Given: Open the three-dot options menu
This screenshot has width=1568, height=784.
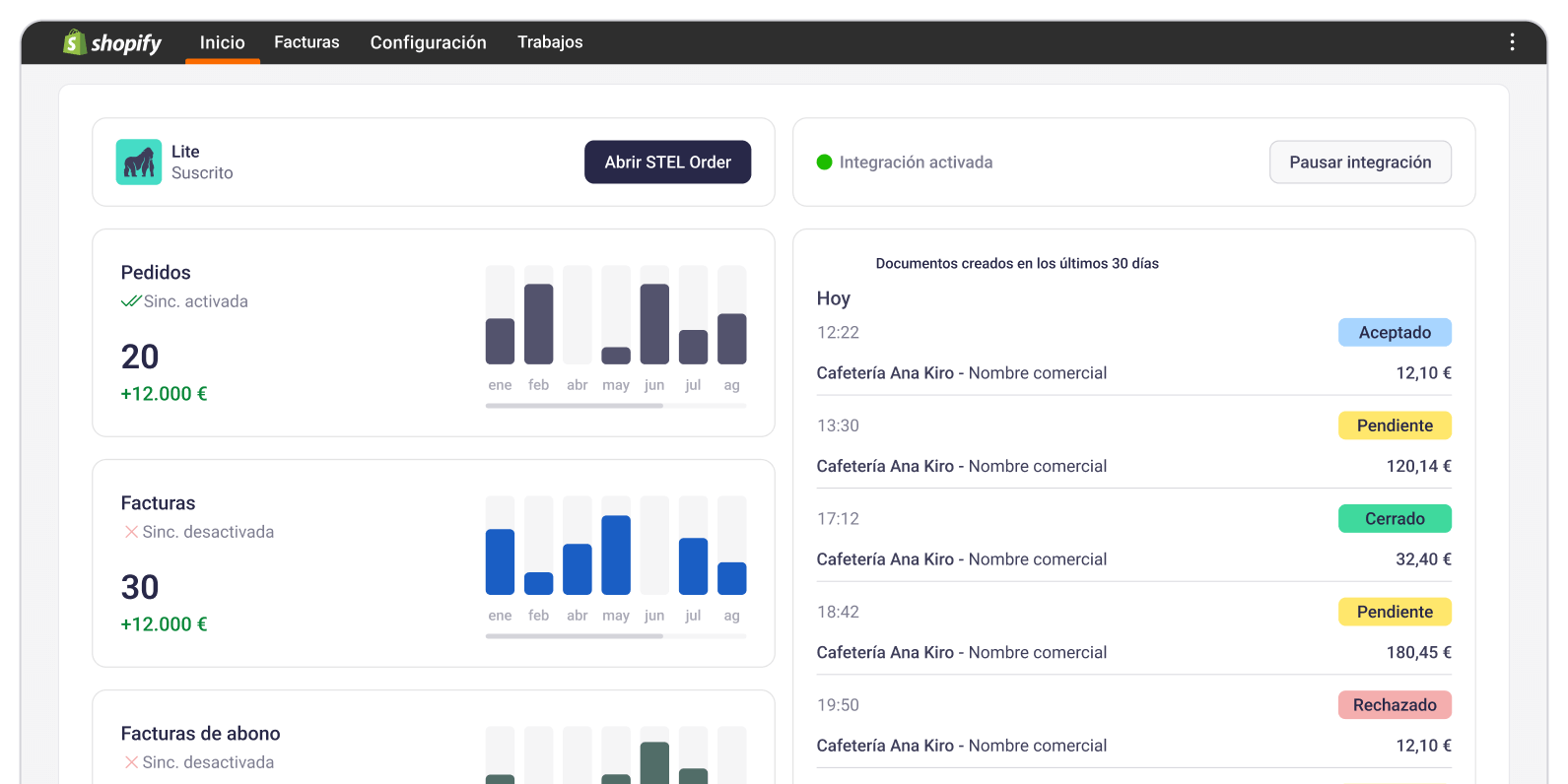Looking at the screenshot, I should click(x=1512, y=42).
